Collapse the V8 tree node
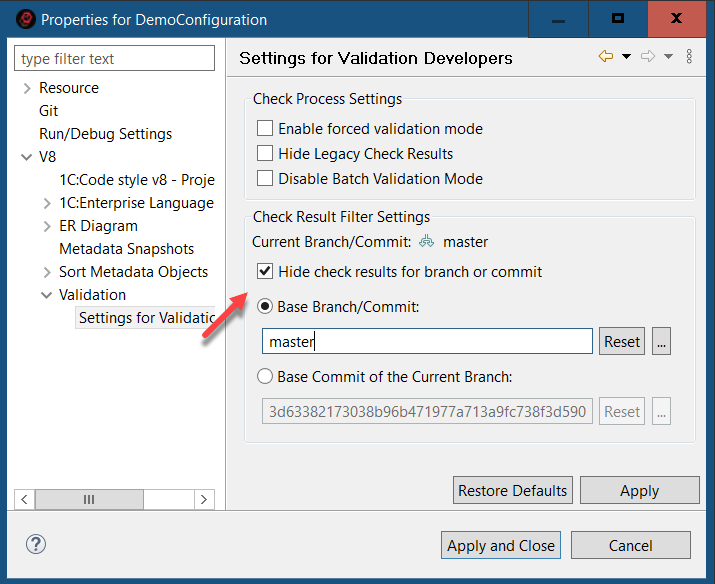This screenshot has width=715, height=584. (x=27, y=157)
